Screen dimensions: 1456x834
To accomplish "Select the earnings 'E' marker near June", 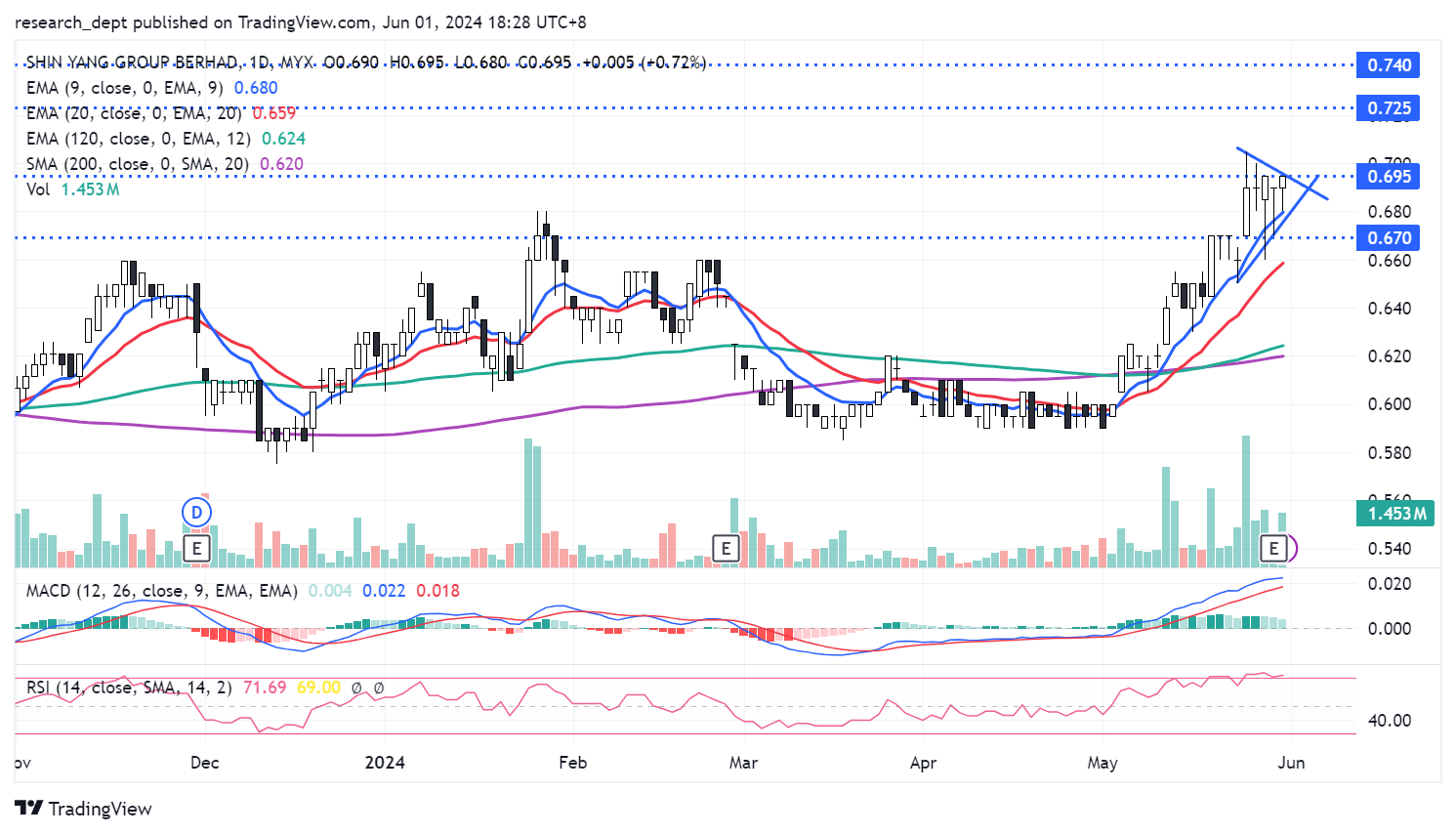I will [x=1273, y=548].
